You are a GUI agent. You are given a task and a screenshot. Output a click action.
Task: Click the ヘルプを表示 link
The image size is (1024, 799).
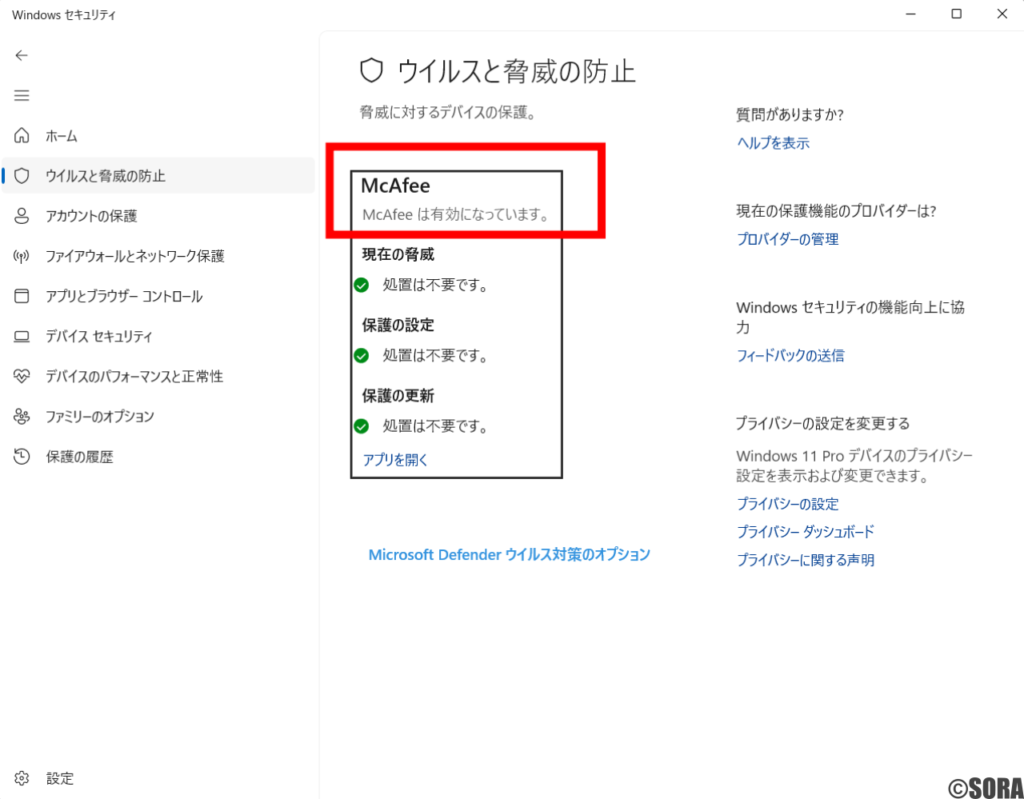[x=773, y=143]
